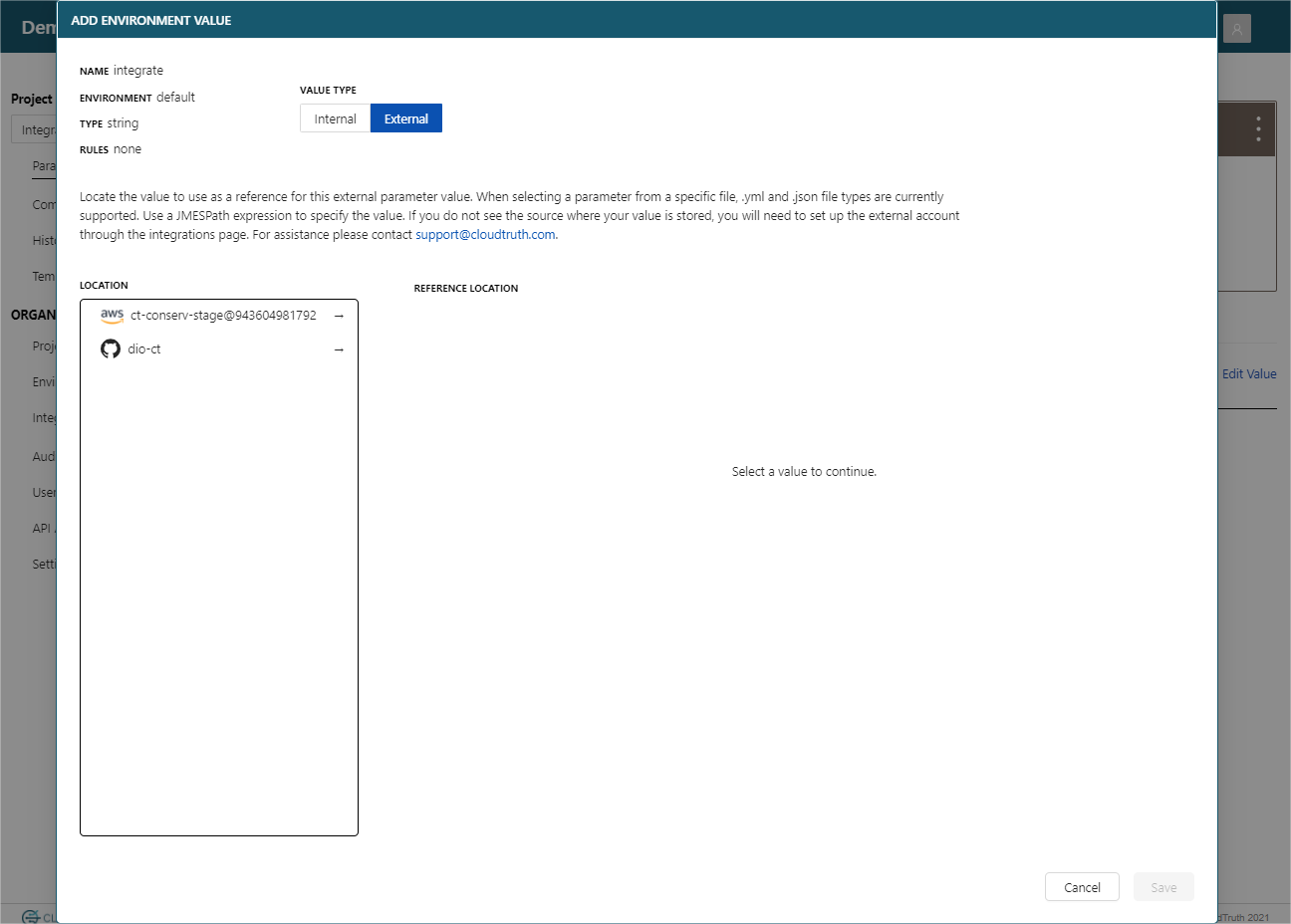
Task: Open the API sidebar item
Action: (x=42, y=529)
